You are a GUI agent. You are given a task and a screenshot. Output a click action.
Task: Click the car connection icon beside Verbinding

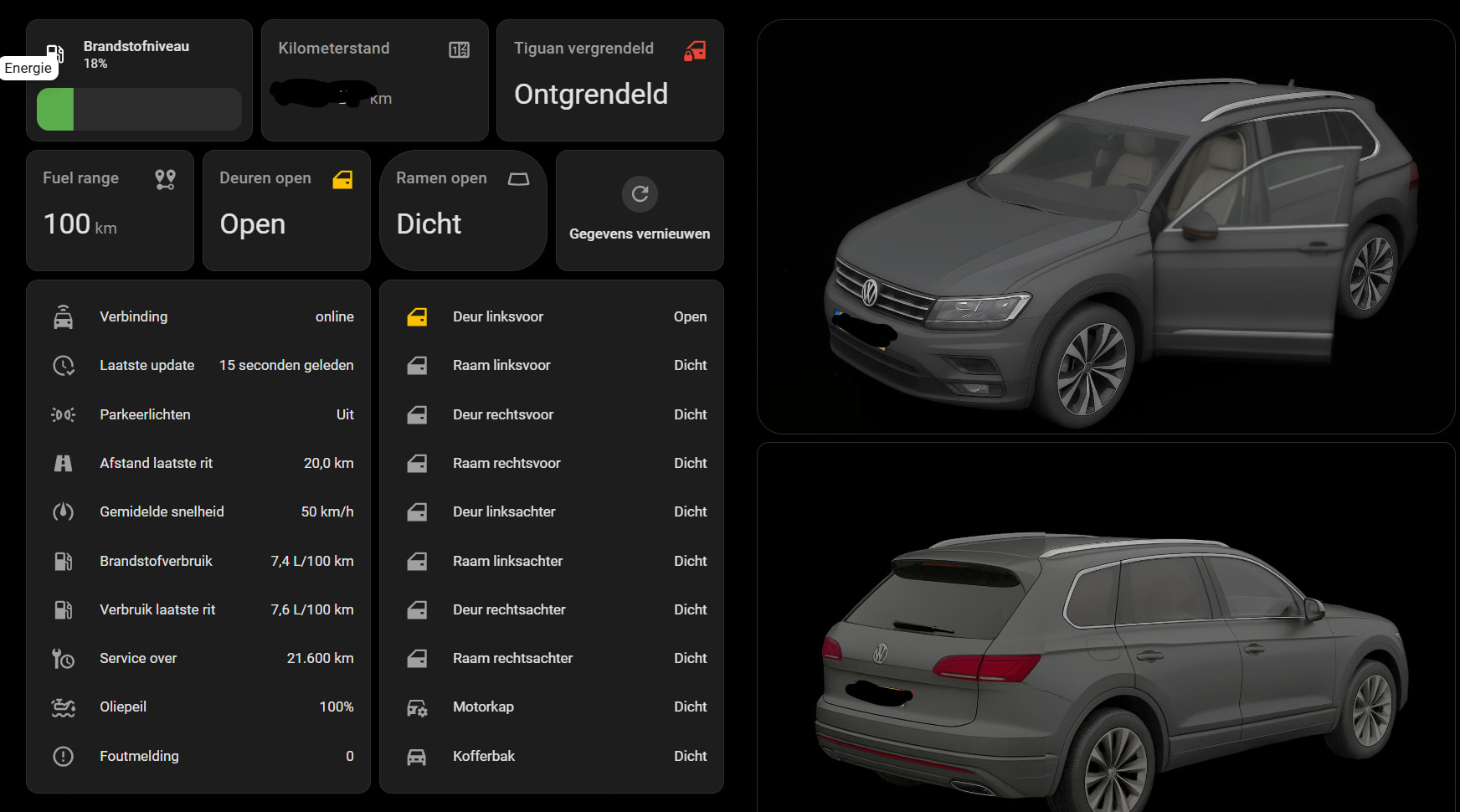click(x=64, y=317)
